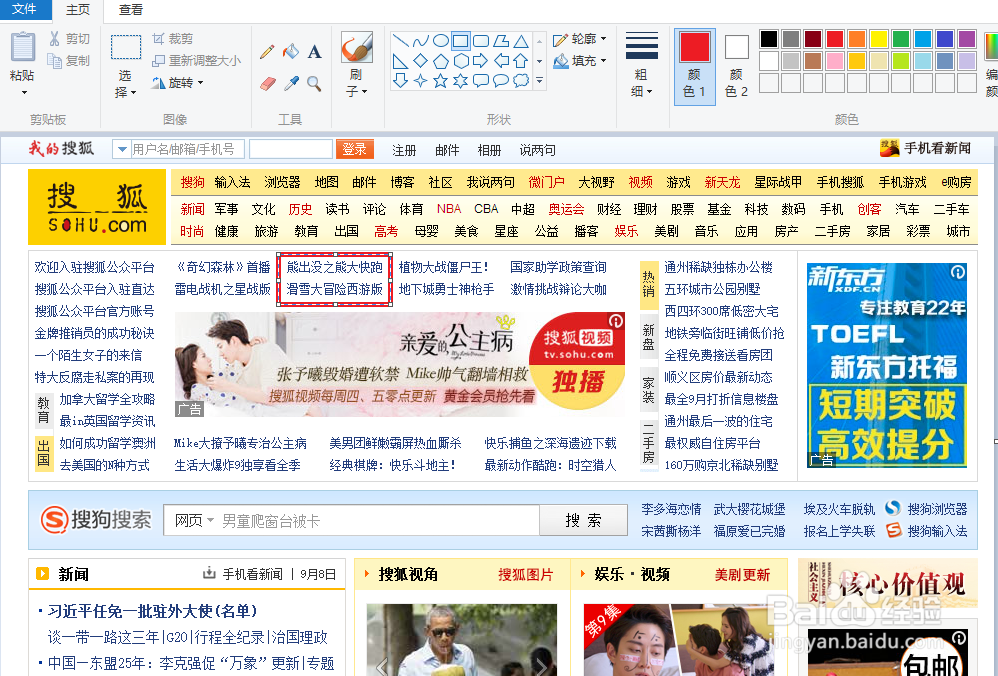Pick the green color swatch

[x=901, y=39]
